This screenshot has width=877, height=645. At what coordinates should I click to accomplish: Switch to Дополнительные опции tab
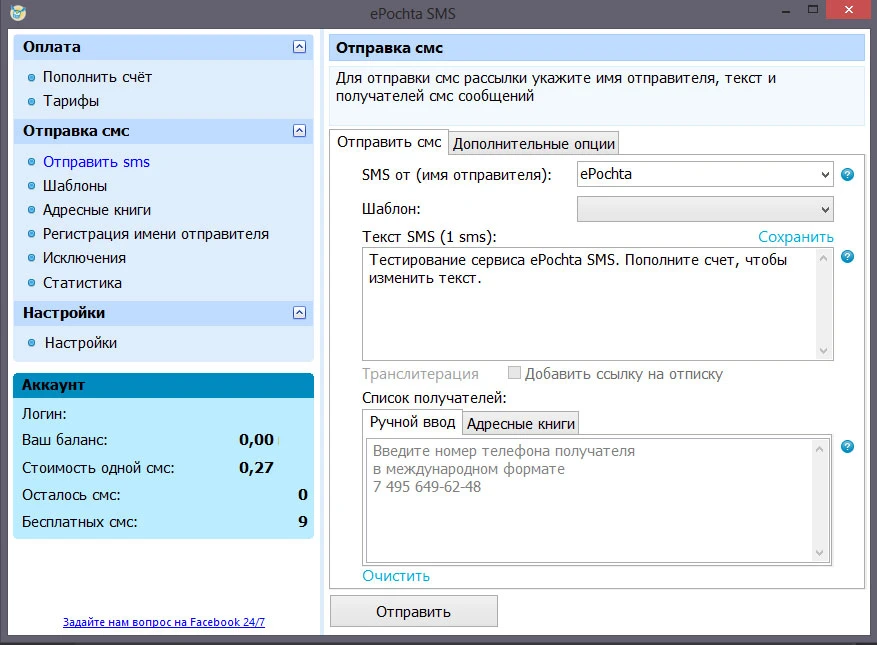(x=533, y=143)
